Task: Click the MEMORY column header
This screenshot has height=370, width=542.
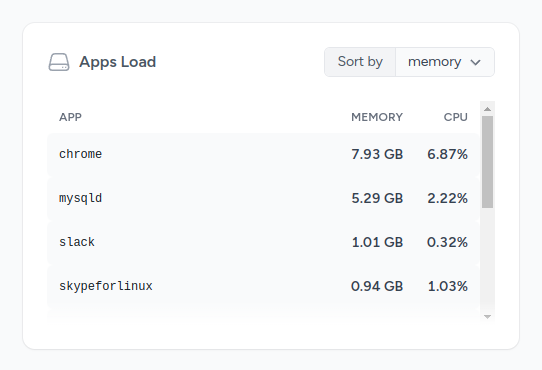Action: [377, 117]
